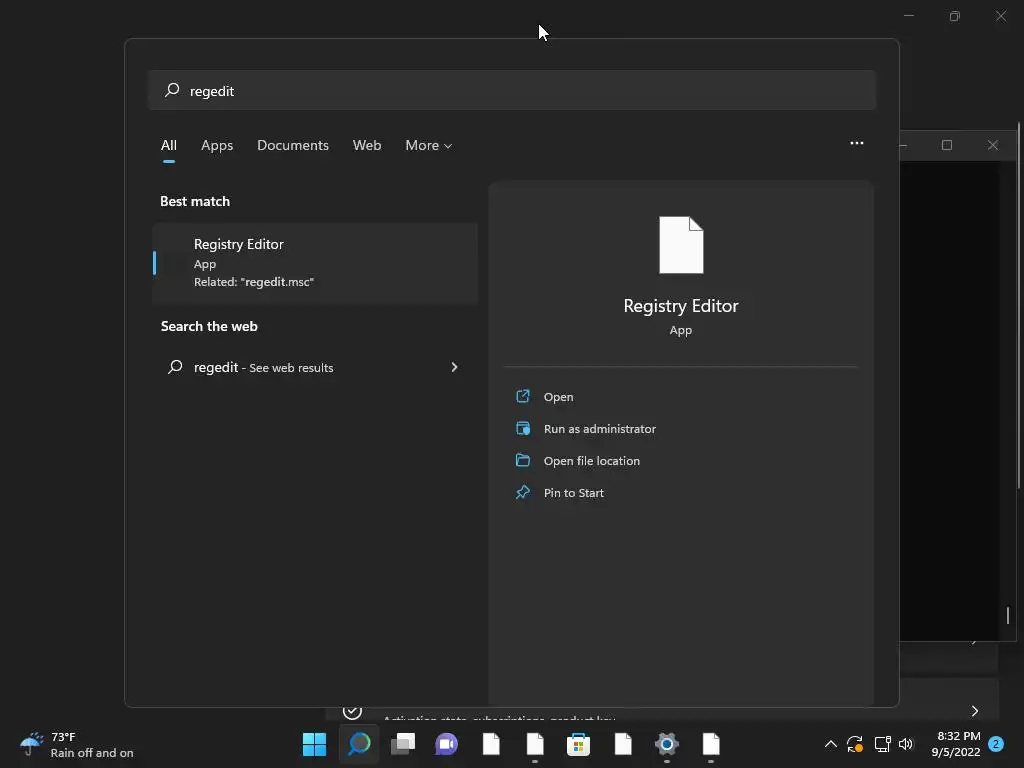Click the Search the web heading
The width and height of the screenshot is (1024, 768).
click(x=209, y=326)
